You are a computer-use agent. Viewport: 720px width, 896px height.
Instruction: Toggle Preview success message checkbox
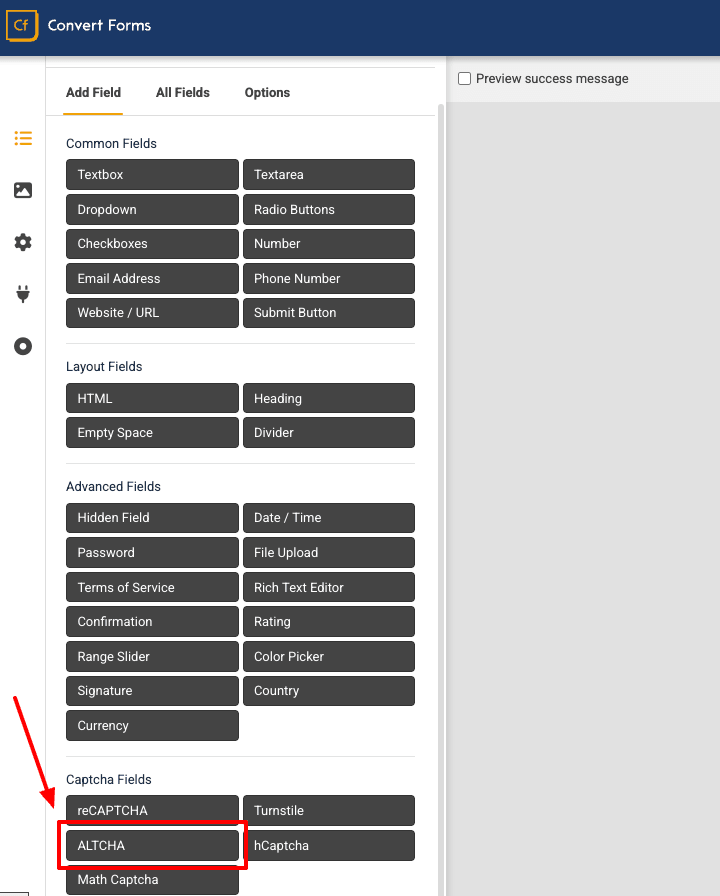pos(465,78)
